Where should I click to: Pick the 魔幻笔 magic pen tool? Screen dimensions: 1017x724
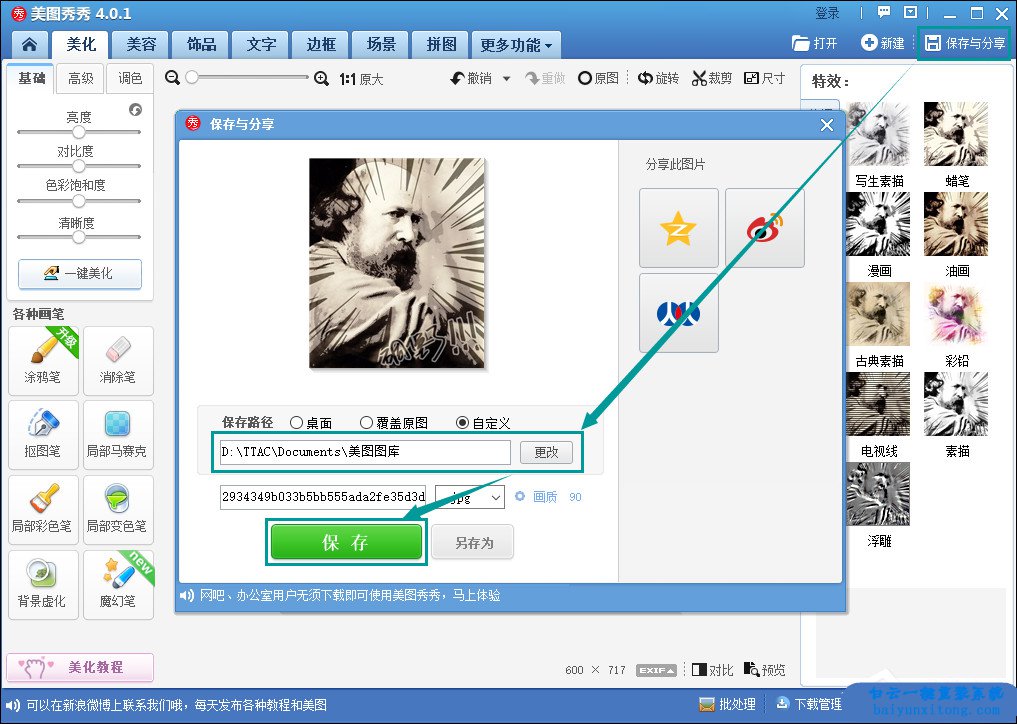[x=118, y=583]
